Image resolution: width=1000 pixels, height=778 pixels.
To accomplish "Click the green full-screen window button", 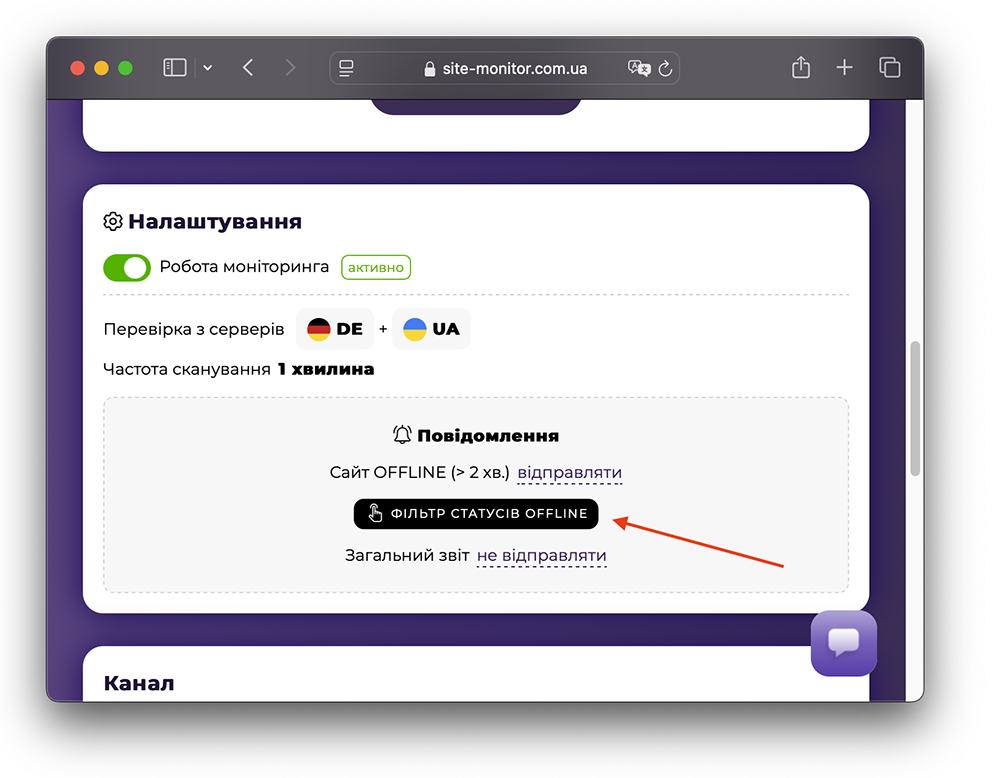I will (126, 68).
